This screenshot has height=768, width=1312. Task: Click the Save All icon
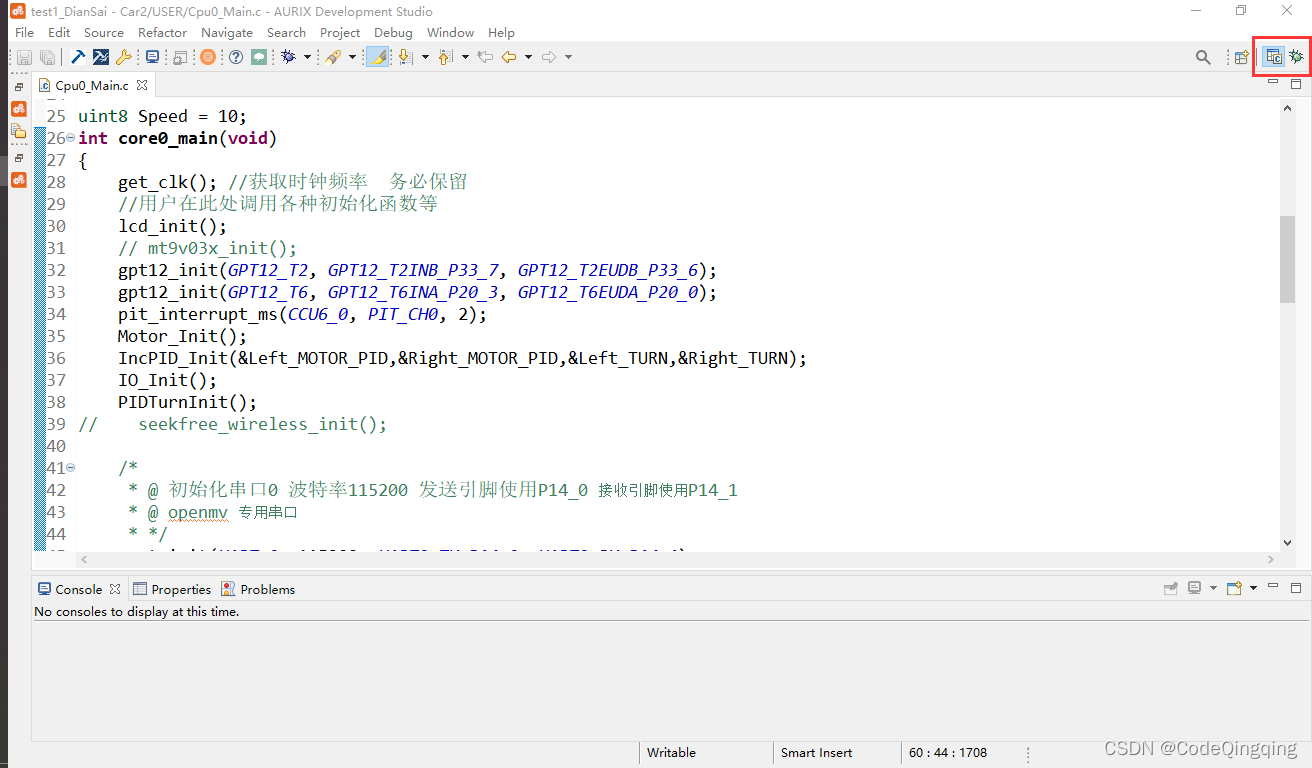[x=46, y=58]
